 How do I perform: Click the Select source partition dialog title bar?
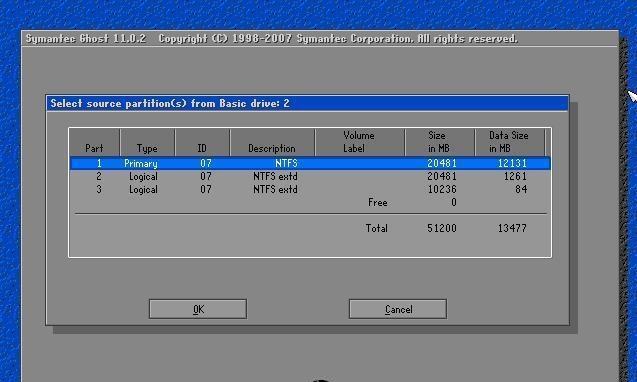tap(308, 103)
